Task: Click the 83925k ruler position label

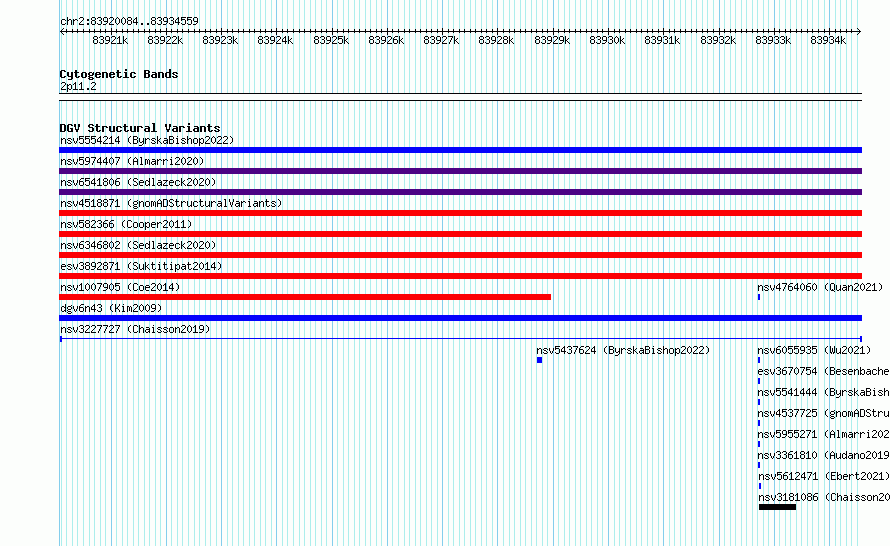Action: click(x=331, y=40)
